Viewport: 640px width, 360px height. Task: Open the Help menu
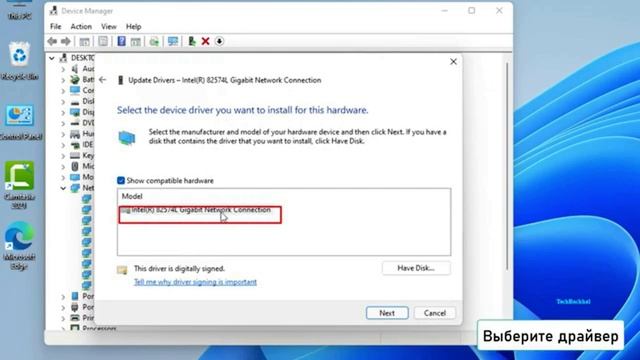[133, 27]
